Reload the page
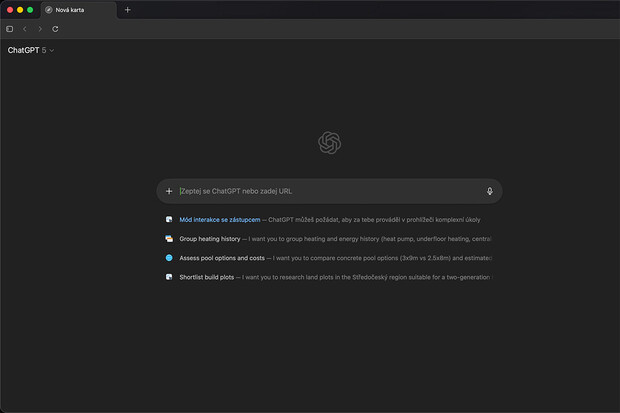 (x=55, y=29)
